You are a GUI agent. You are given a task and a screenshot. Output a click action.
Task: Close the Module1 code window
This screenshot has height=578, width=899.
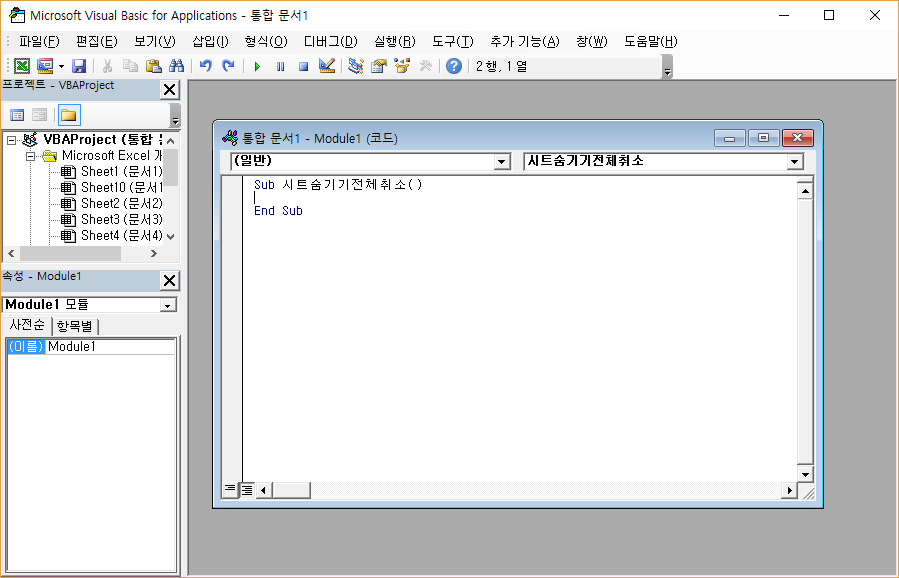coord(798,138)
